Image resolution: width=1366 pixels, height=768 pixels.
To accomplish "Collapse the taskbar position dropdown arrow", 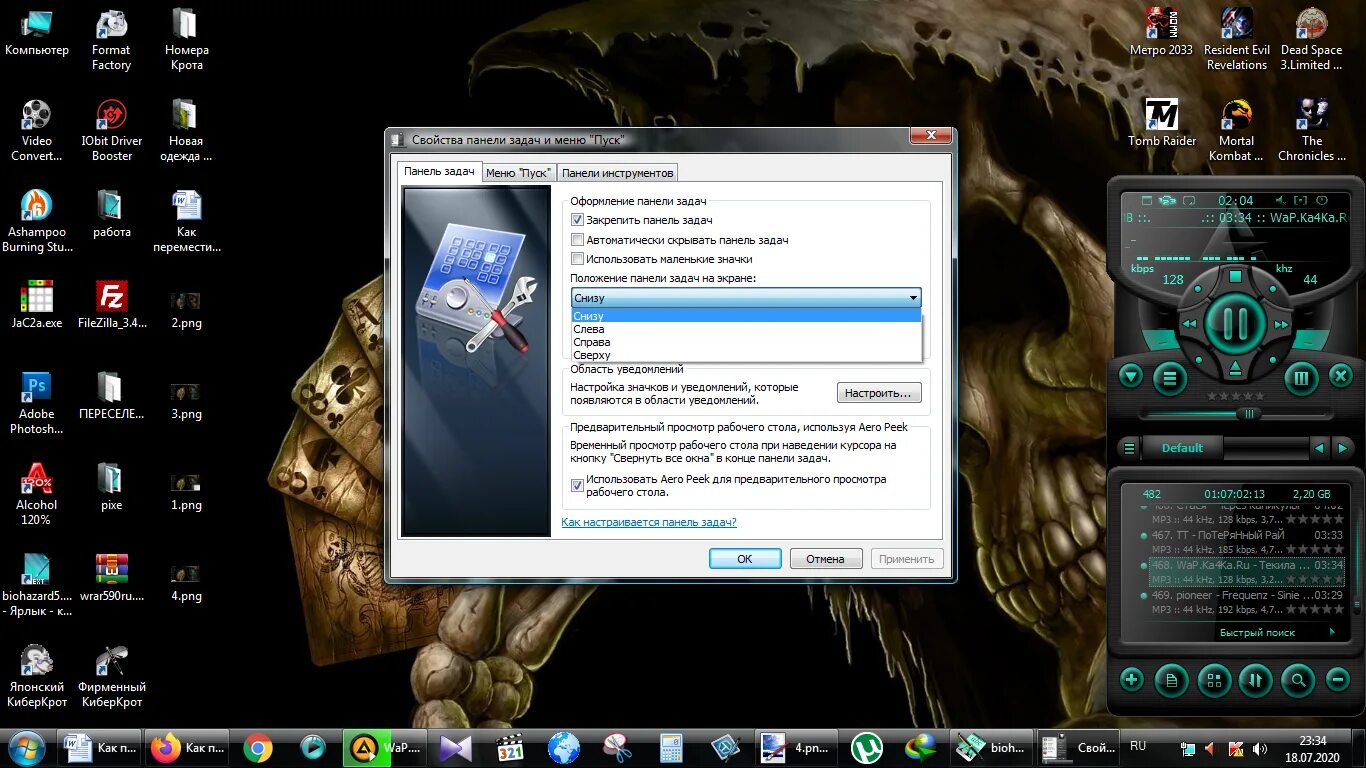I will [913, 298].
